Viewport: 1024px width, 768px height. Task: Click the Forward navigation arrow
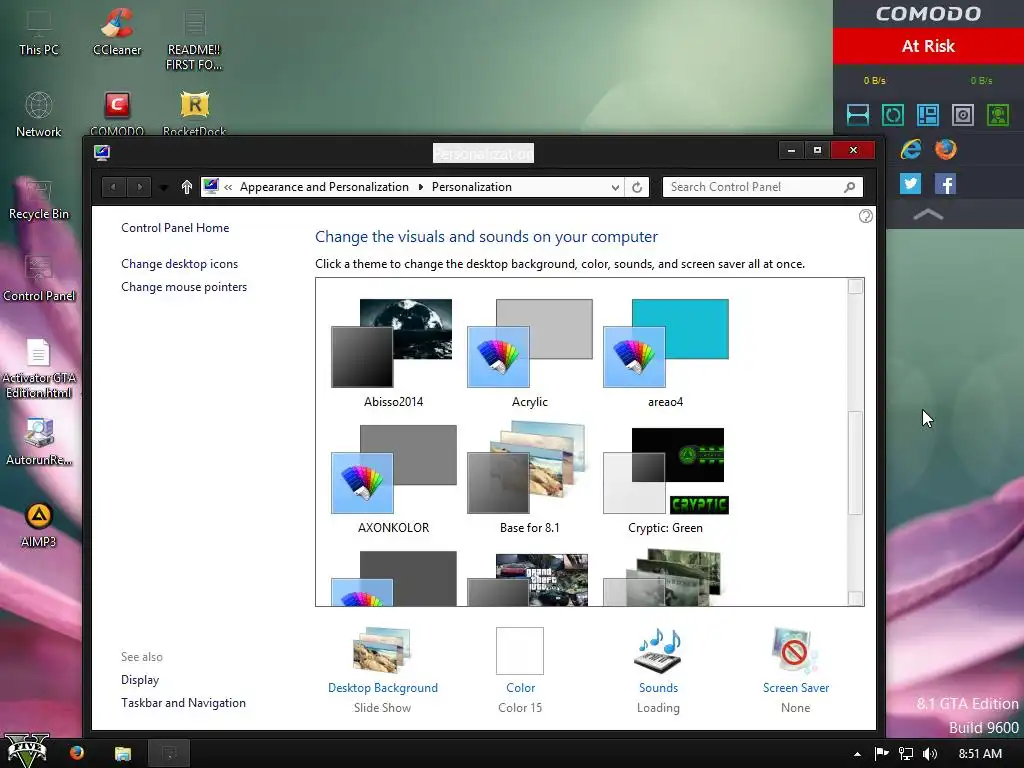coord(139,187)
